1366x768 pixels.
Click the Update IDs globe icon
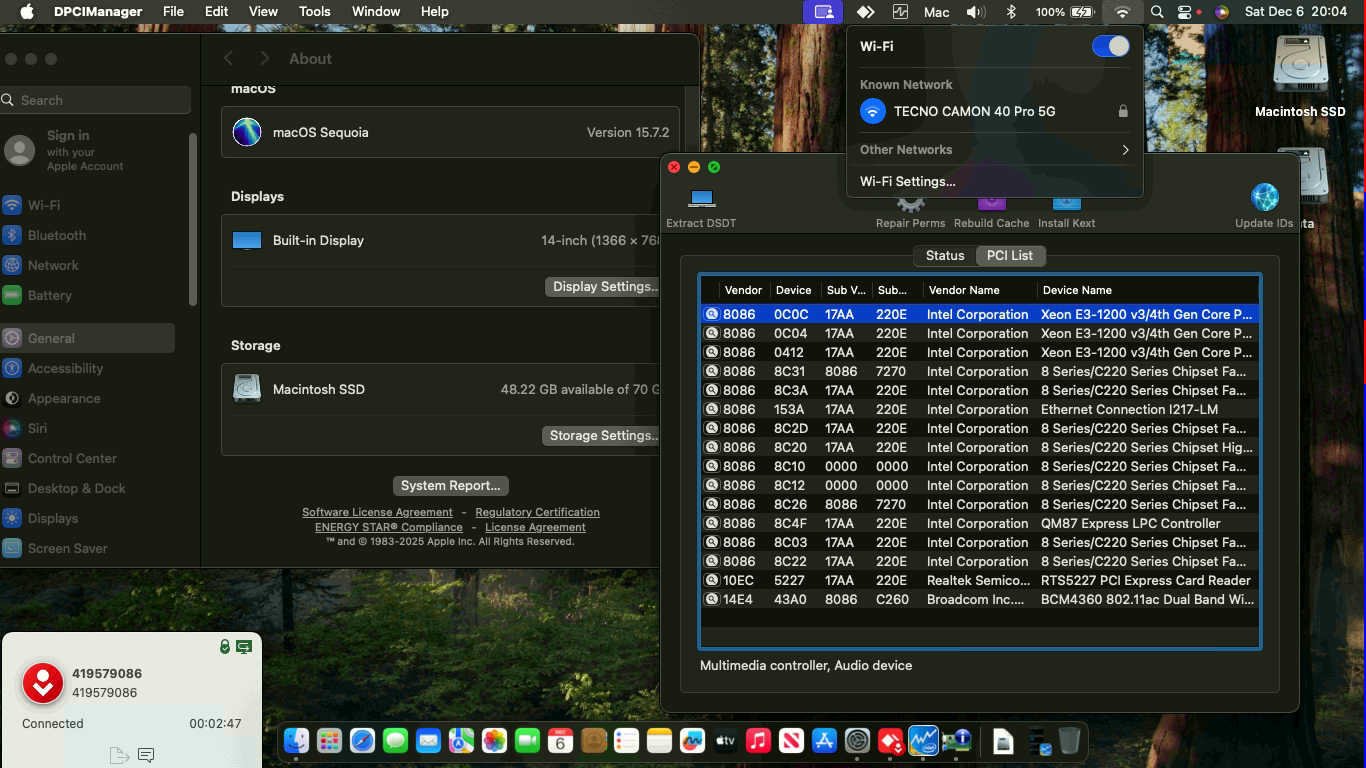1264,199
